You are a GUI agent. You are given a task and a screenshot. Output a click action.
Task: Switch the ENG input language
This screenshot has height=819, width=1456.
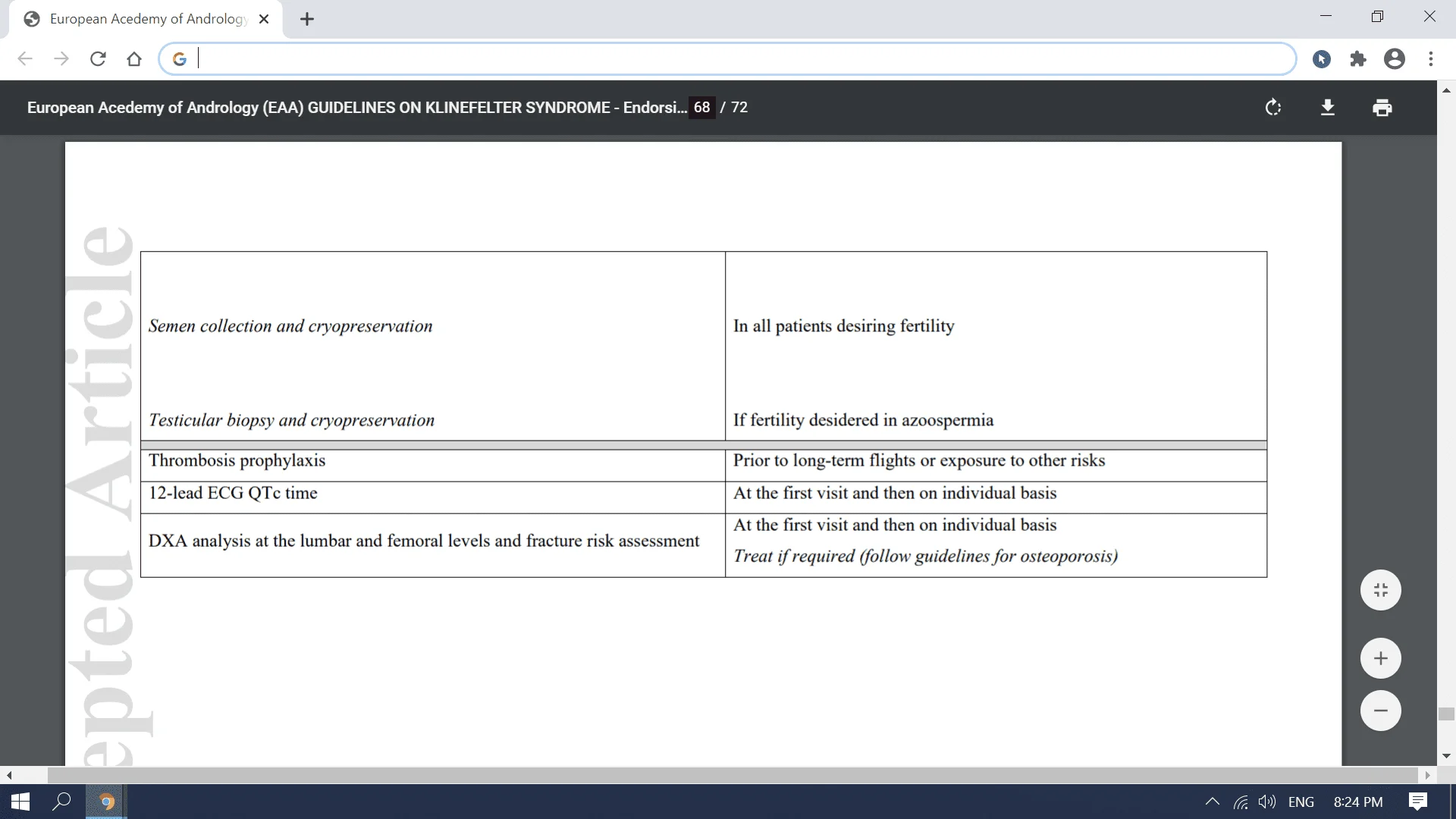pos(1301,802)
